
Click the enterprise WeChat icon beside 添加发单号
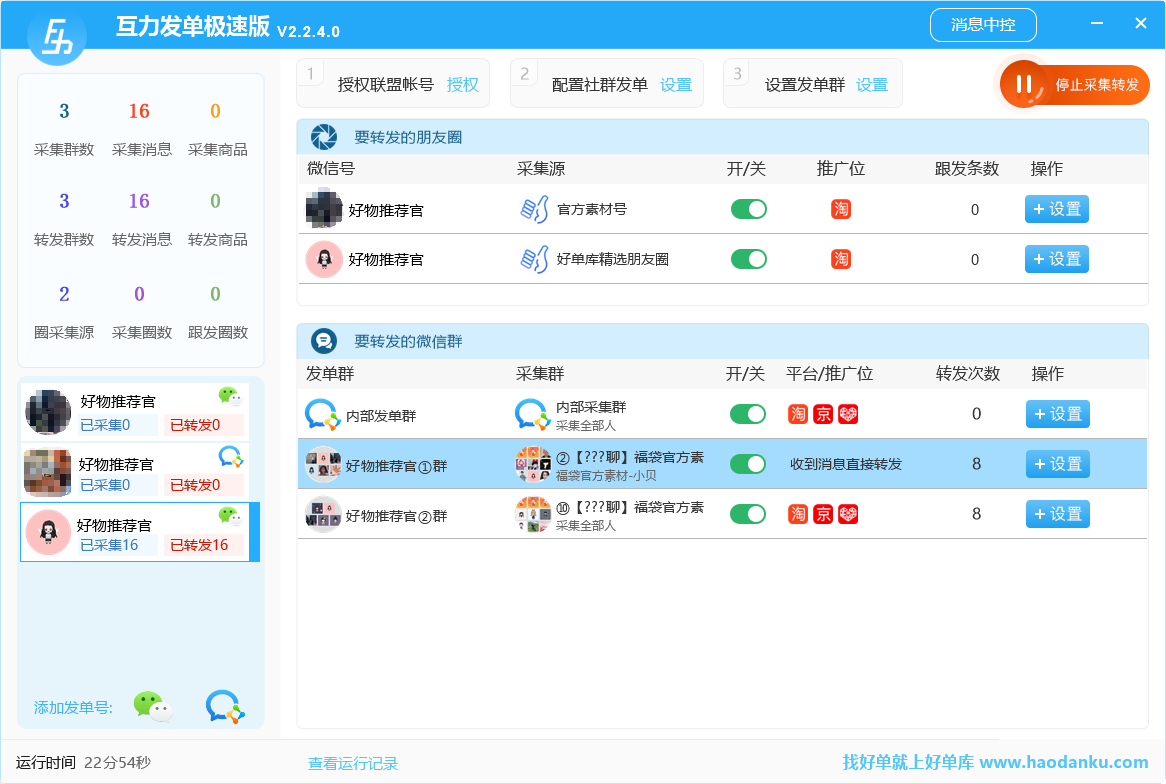(x=224, y=706)
